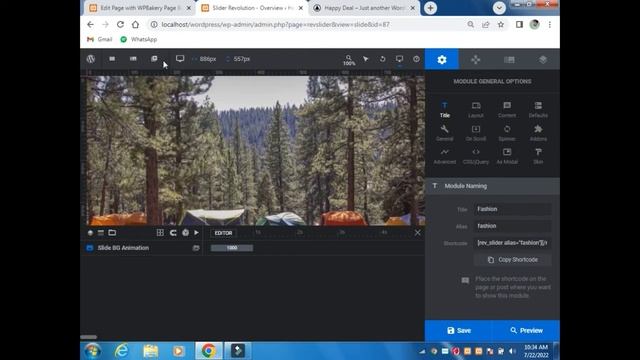Click the Copy Shortcode button
Screen dimensions: 640x360
point(513,260)
